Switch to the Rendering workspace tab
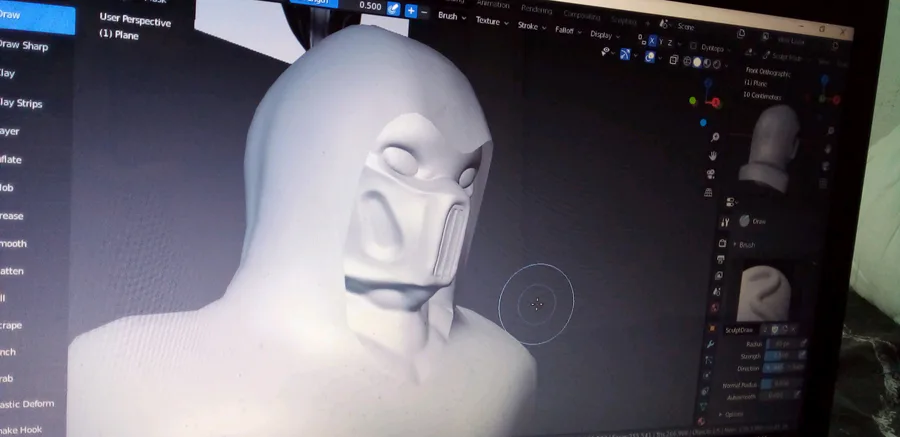 coord(536,9)
